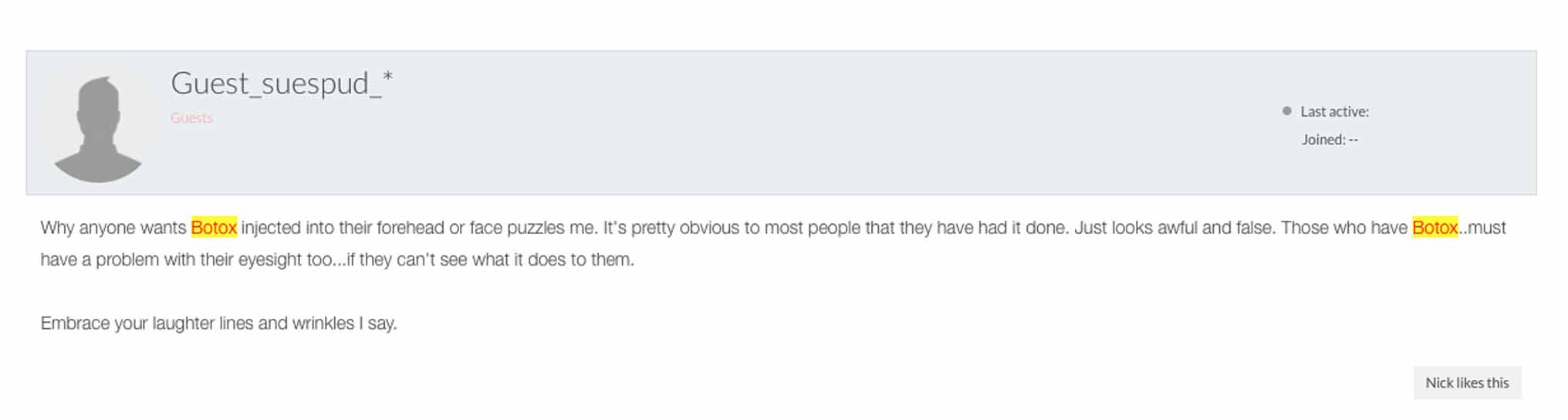The image size is (1568, 420).
Task: Click the word wrinkles in last line
Action: [323, 323]
